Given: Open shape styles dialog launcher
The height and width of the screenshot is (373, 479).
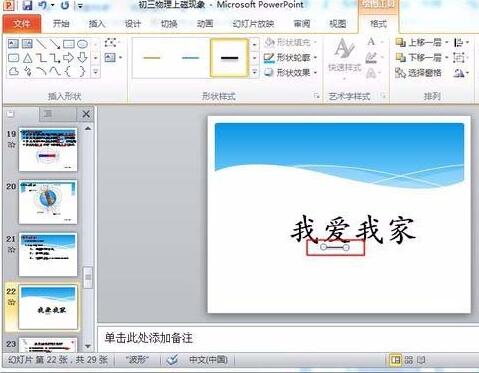Looking at the screenshot, I should (x=316, y=96).
